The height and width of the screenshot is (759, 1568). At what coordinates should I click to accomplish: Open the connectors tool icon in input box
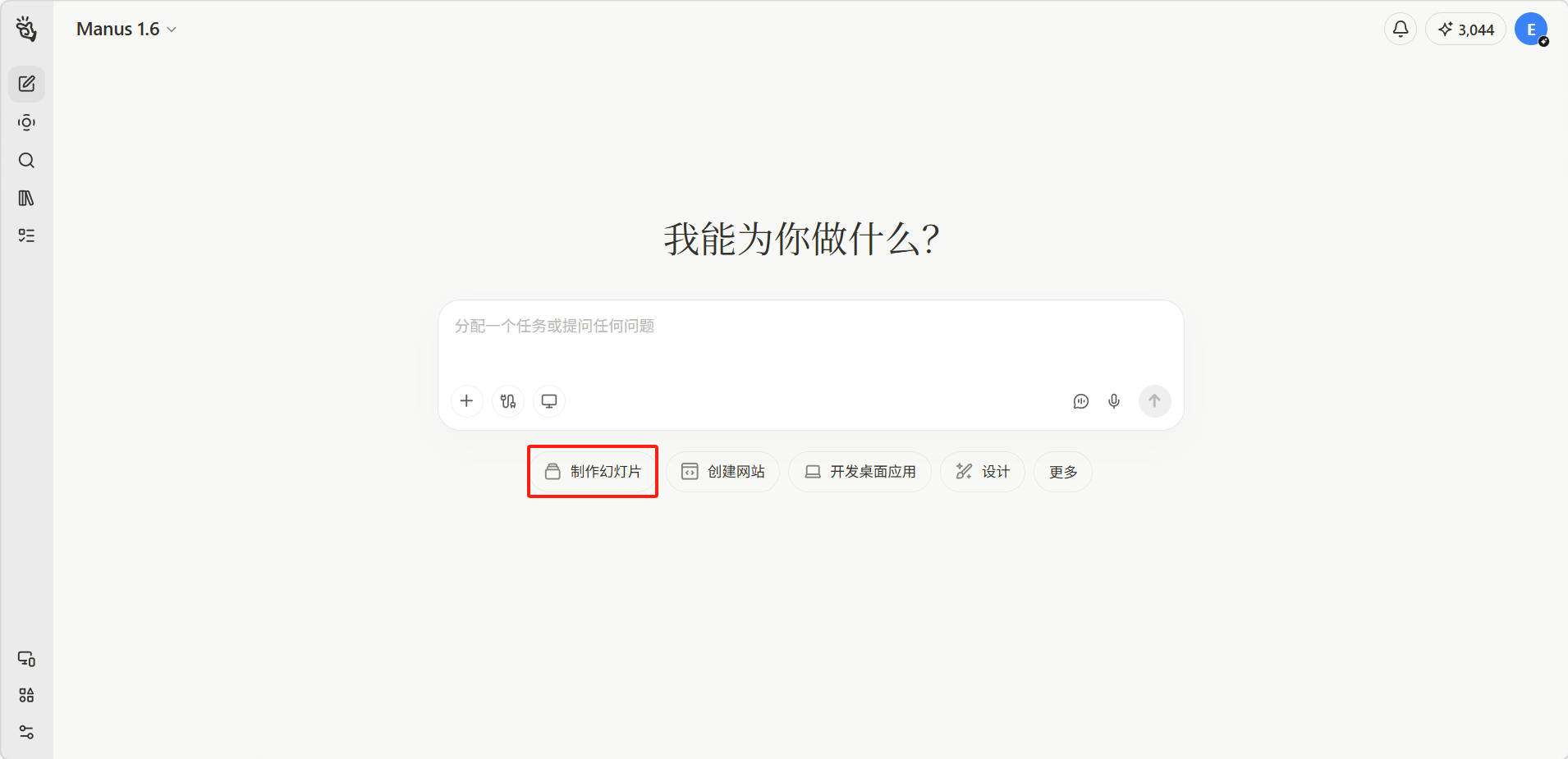click(x=508, y=401)
